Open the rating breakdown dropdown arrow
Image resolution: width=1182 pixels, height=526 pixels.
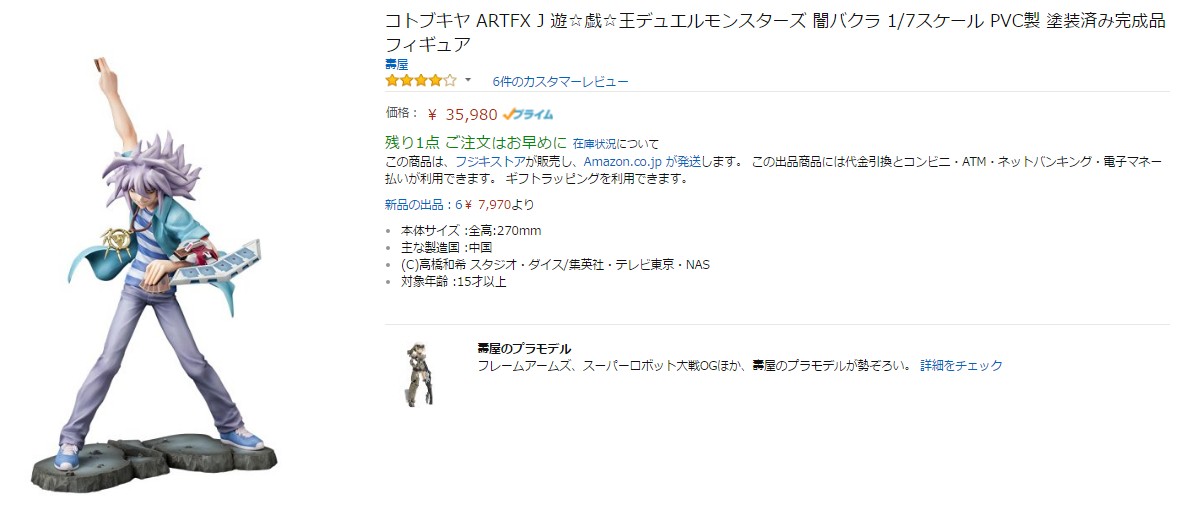click(x=467, y=80)
